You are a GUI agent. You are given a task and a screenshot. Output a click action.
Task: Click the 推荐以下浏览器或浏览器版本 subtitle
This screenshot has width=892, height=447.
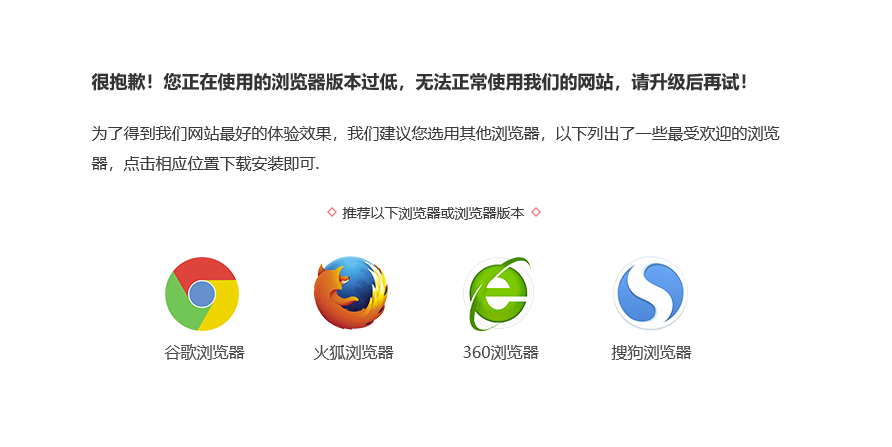(433, 213)
